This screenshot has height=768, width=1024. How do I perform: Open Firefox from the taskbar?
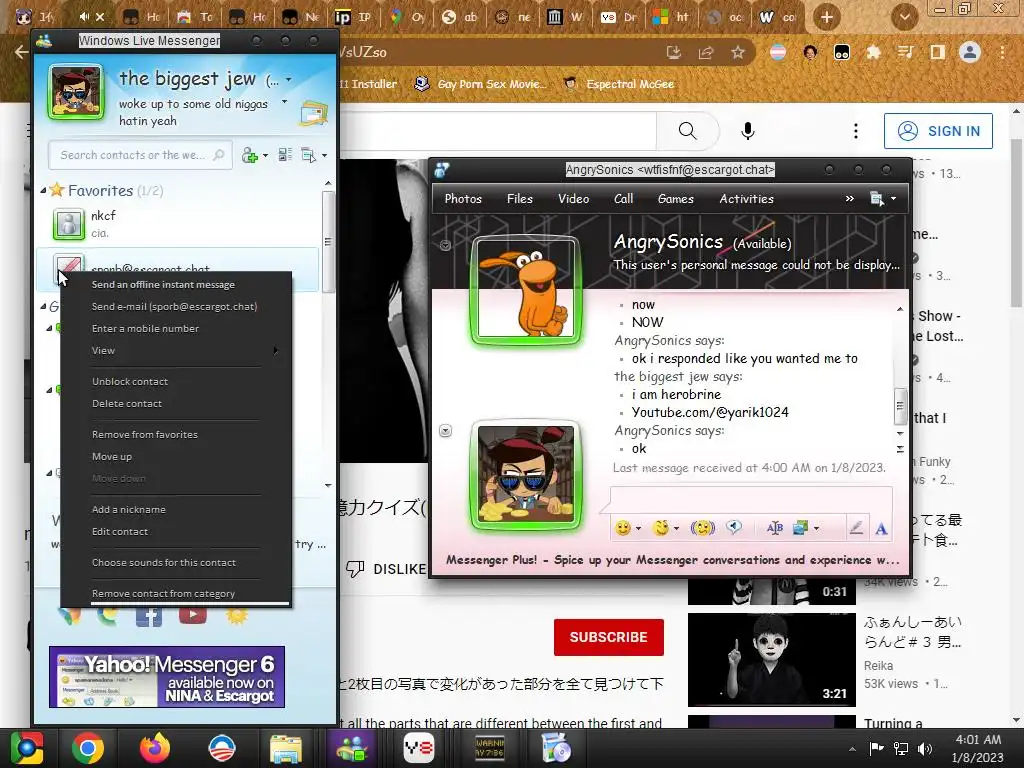[x=154, y=748]
